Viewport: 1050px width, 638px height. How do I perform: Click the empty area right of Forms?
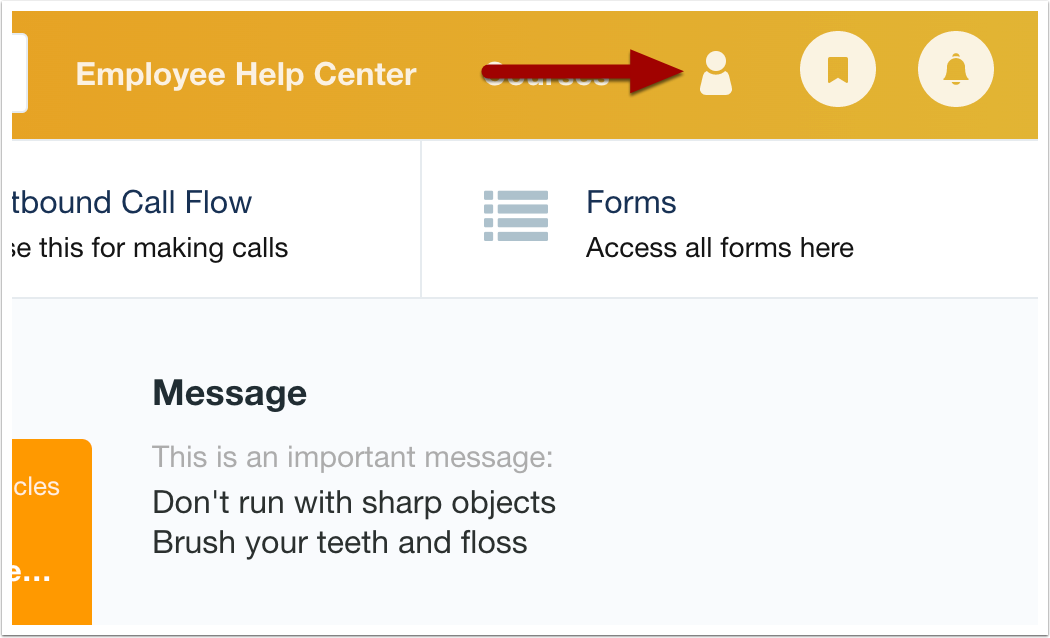tap(950, 220)
